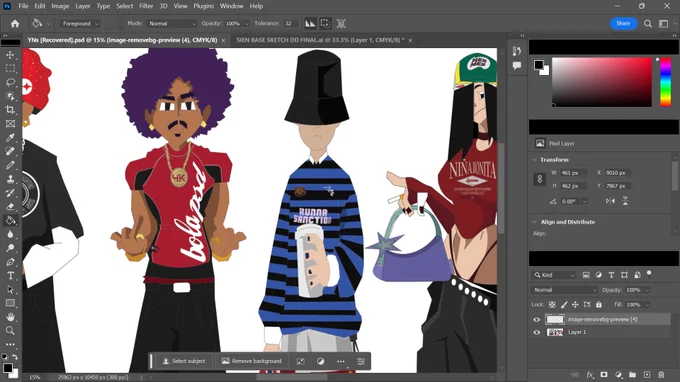Add a layer mask
680x382 pixels.
[604, 375]
